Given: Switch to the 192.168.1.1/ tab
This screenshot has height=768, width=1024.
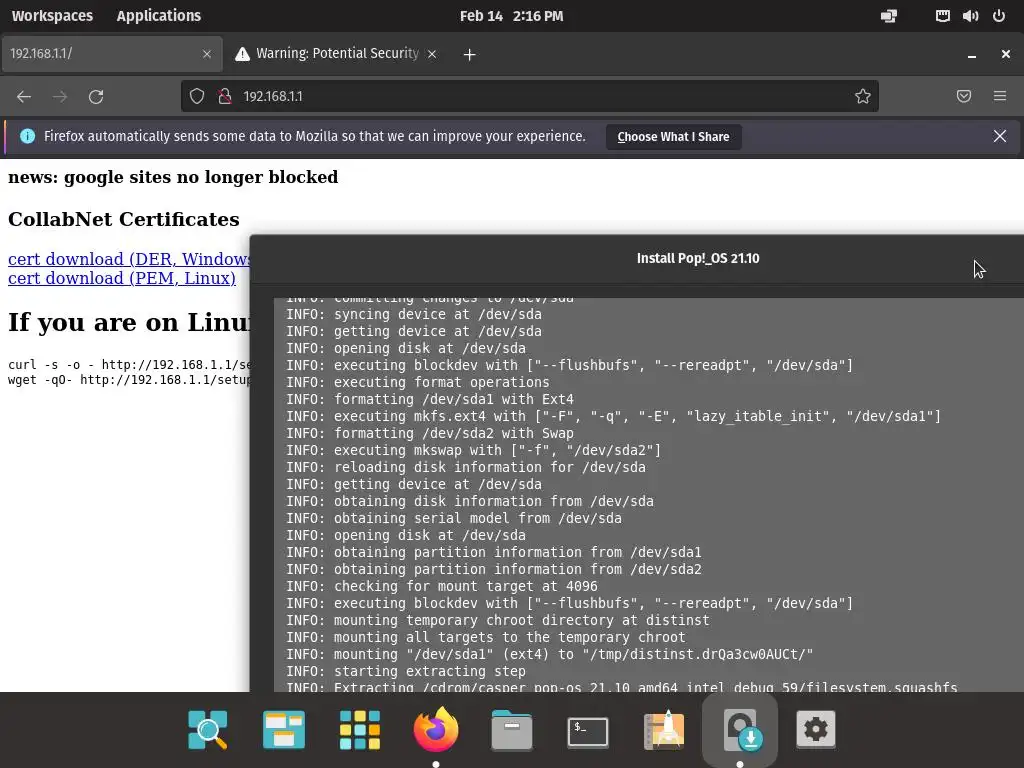Looking at the screenshot, I should click(x=112, y=54).
